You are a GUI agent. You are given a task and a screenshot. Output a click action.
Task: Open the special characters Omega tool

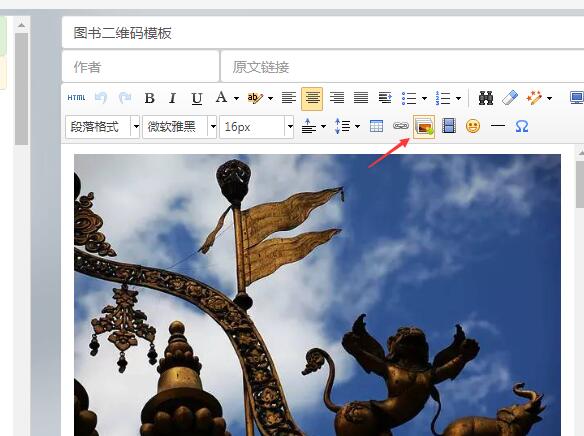pyautogui.click(x=522, y=127)
